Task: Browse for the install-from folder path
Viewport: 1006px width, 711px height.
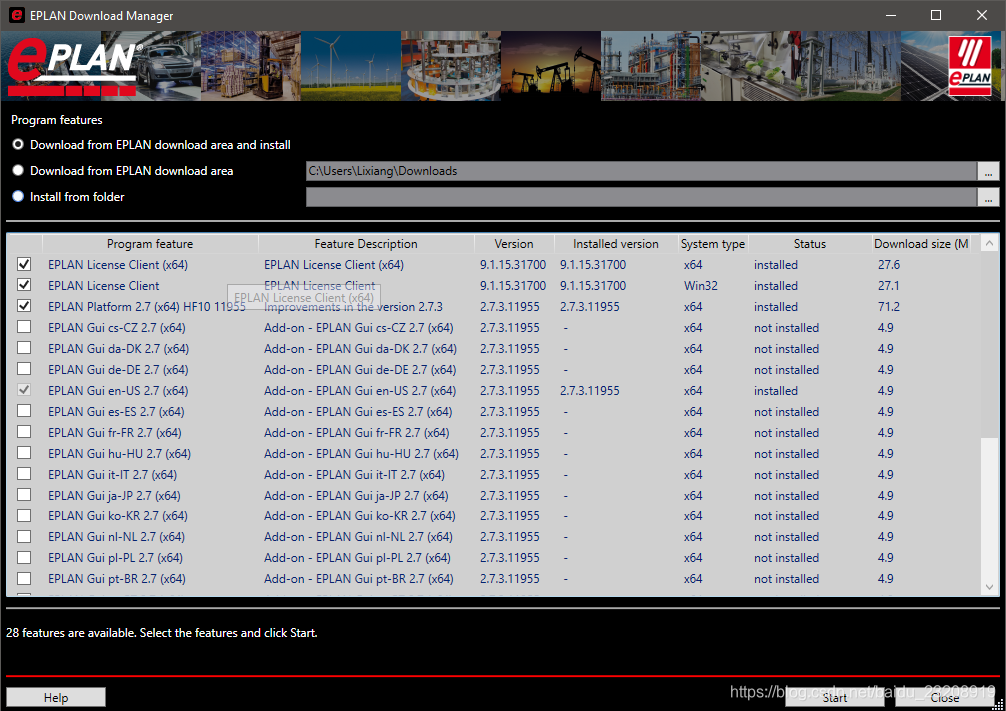Action: point(989,197)
